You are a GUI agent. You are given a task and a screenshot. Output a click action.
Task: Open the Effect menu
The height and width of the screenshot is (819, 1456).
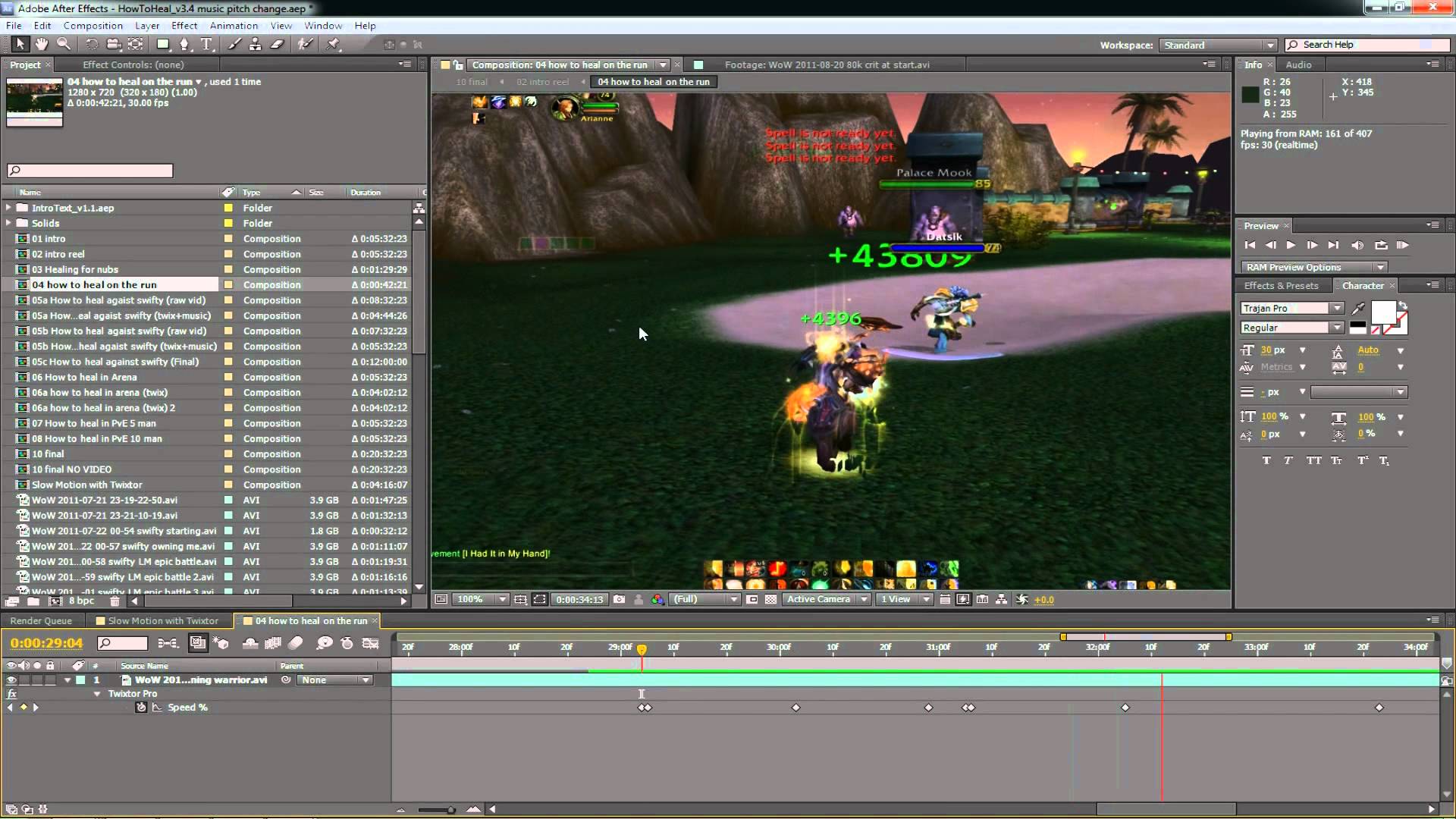point(184,25)
